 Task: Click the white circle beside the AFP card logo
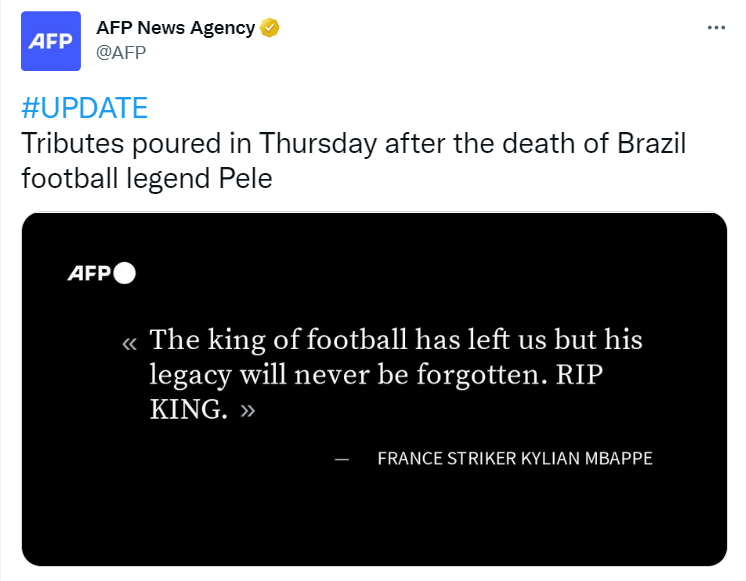(125, 273)
